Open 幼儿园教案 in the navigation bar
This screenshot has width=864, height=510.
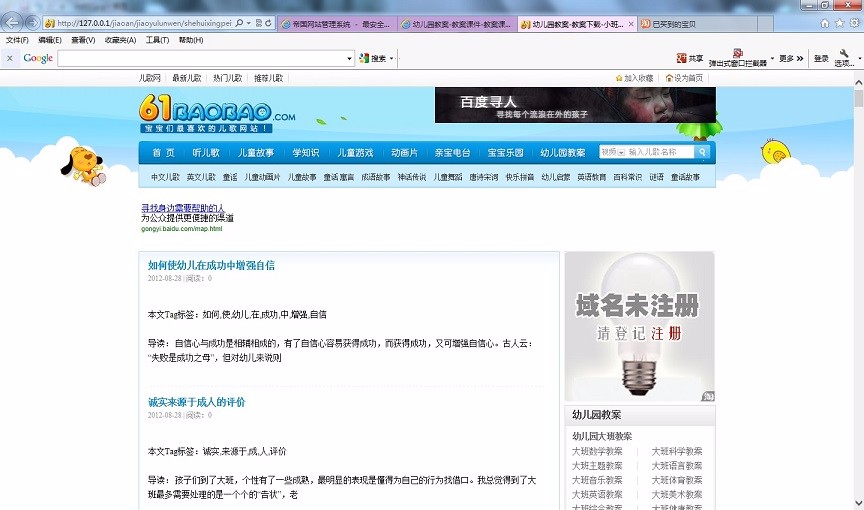click(x=563, y=153)
